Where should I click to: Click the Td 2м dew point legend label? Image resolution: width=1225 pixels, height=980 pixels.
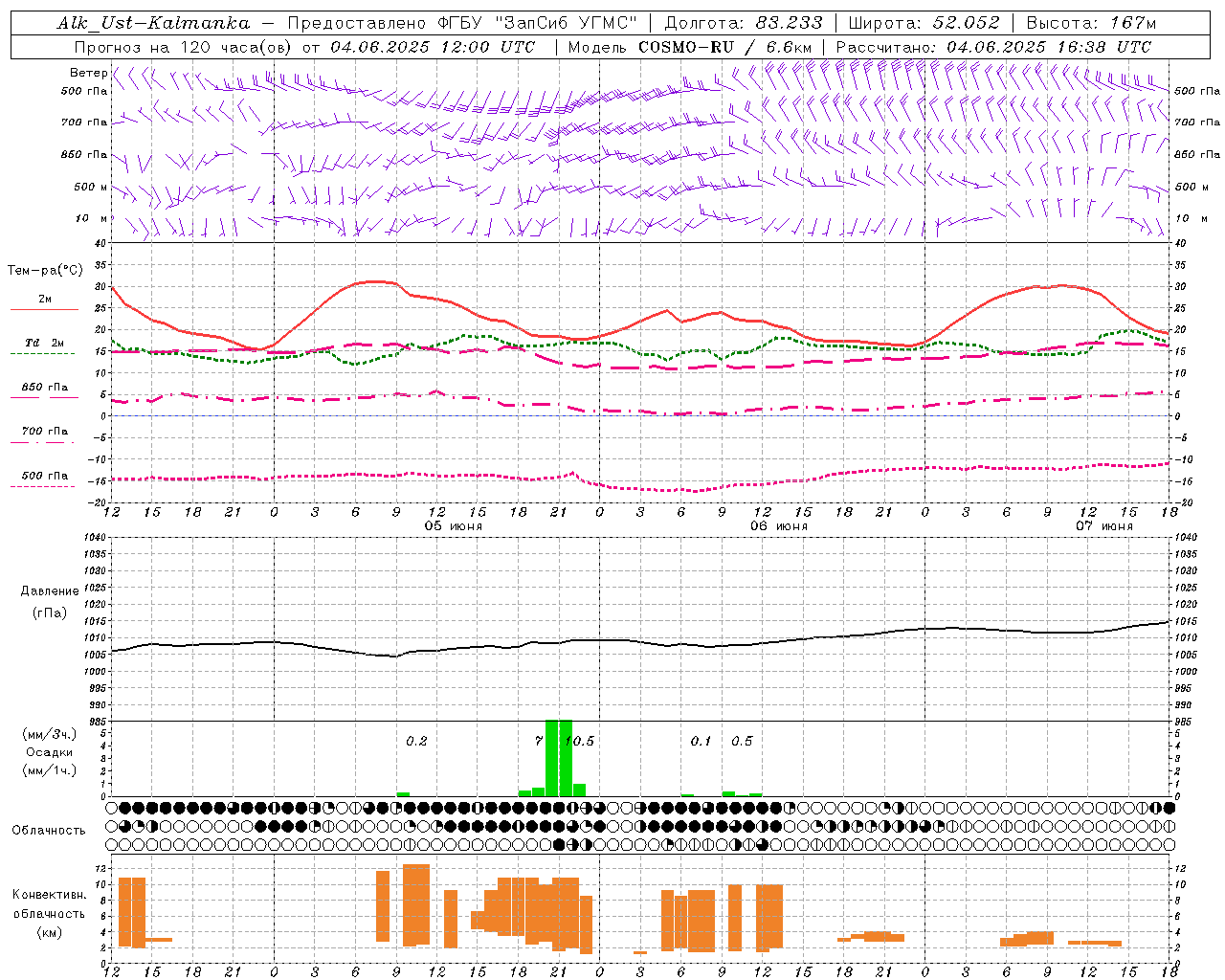pos(45,343)
